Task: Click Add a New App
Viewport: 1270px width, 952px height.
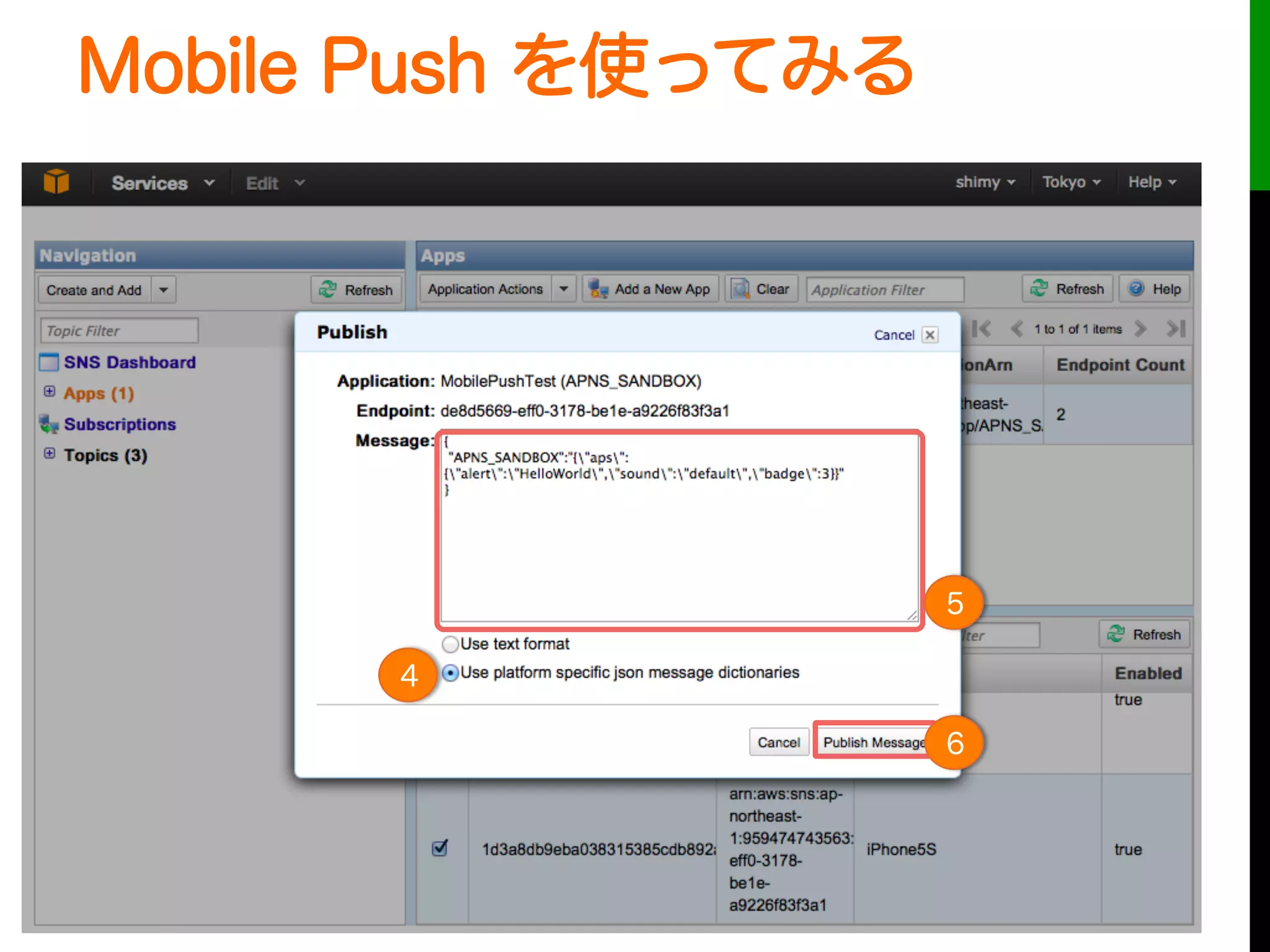Action: (650, 289)
